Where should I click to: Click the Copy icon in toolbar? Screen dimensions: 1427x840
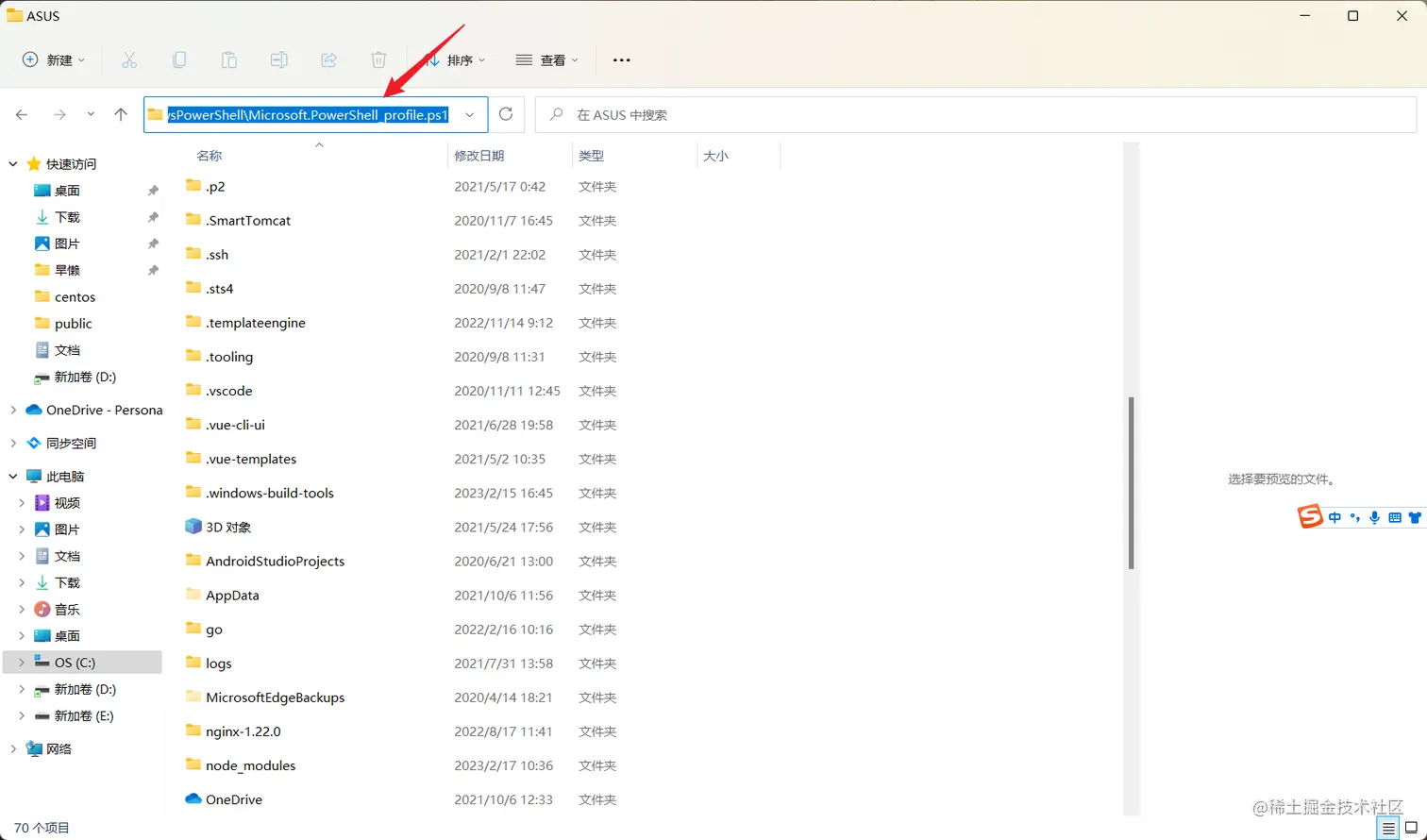pyautogui.click(x=179, y=59)
